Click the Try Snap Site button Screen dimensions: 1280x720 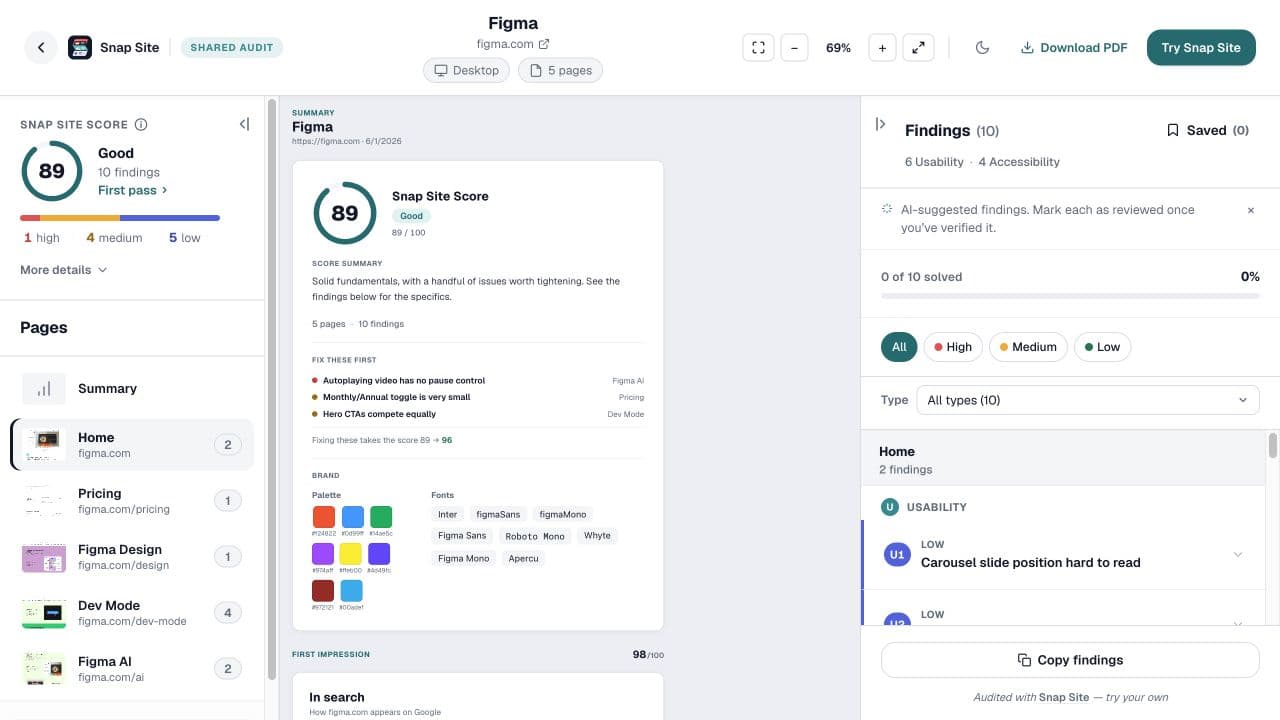[x=1201, y=47]
